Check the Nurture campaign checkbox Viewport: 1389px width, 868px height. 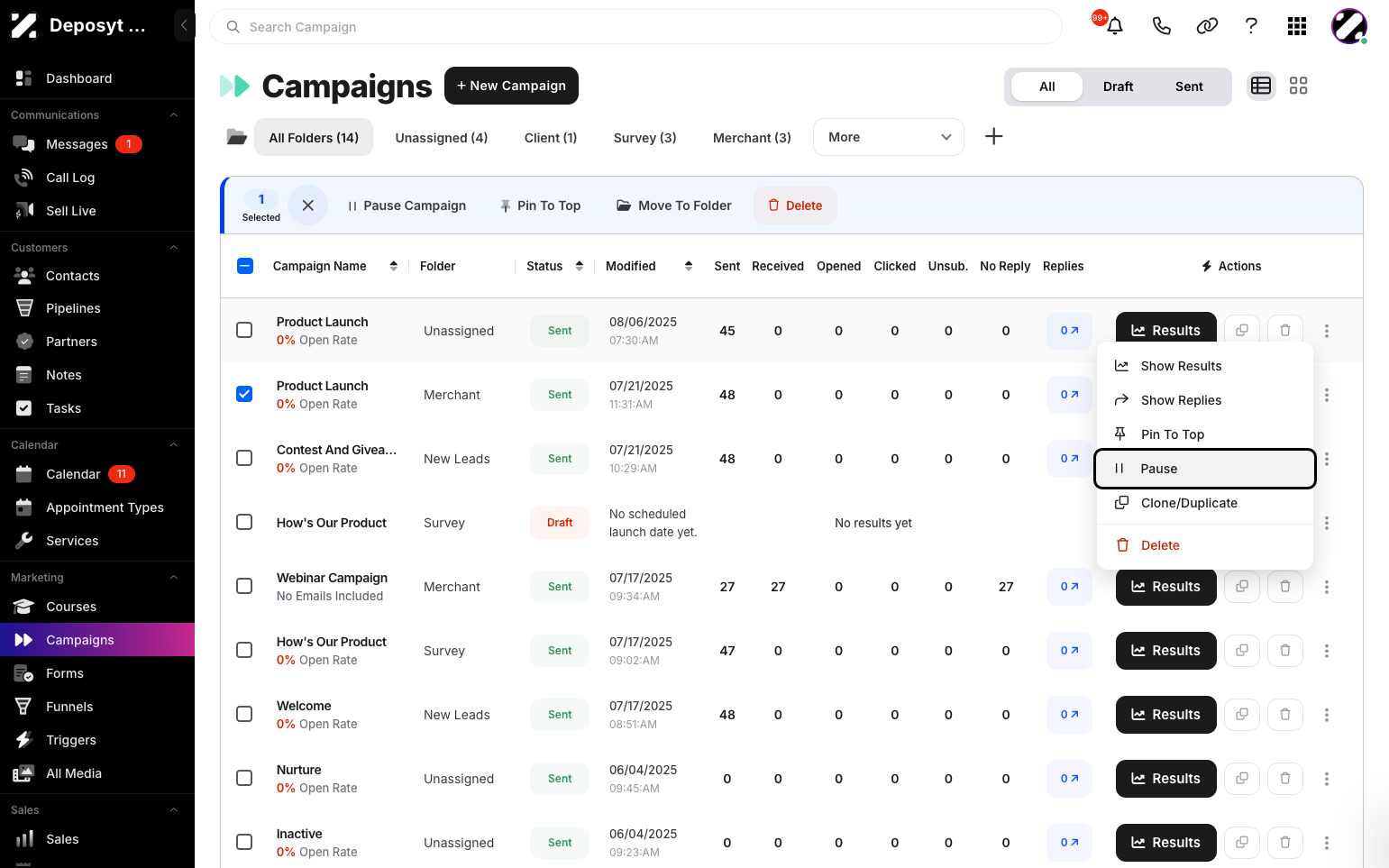coord(244,778)
